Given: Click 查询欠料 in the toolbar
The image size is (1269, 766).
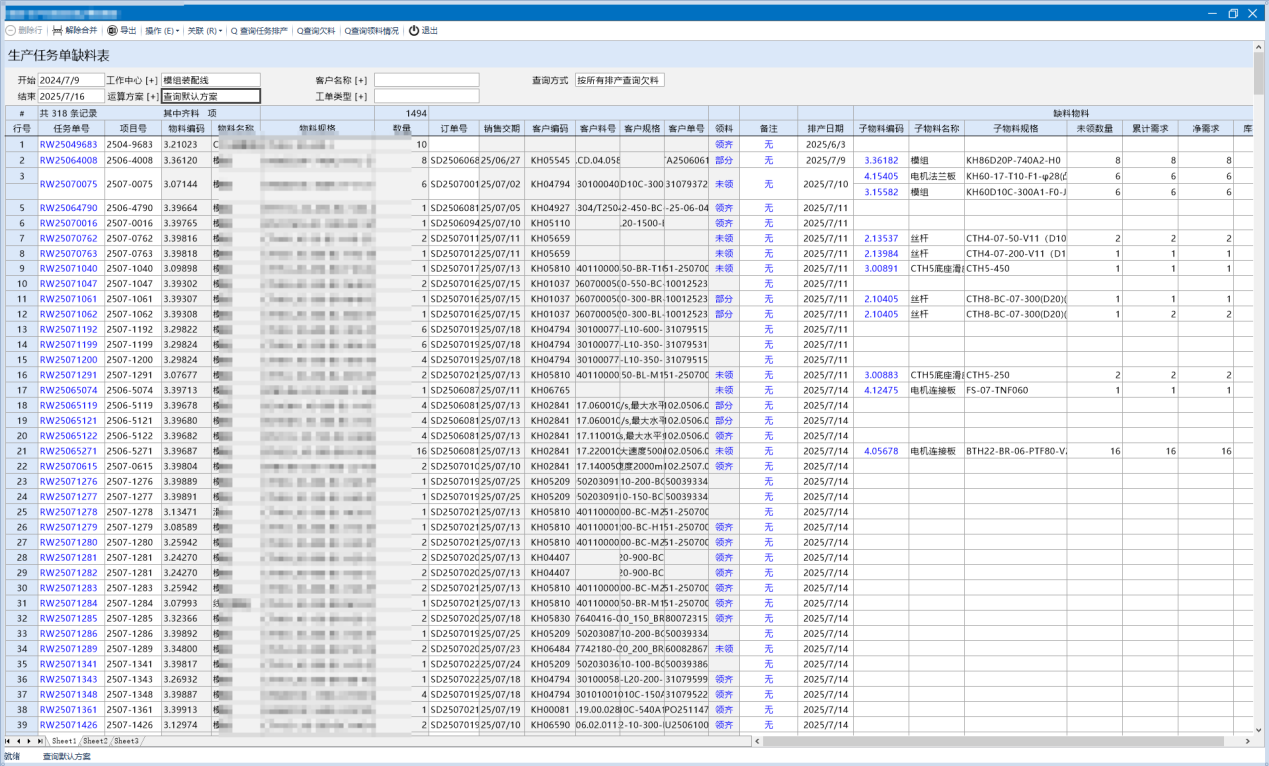Looking at the screenshot, I should pos(315,31).
